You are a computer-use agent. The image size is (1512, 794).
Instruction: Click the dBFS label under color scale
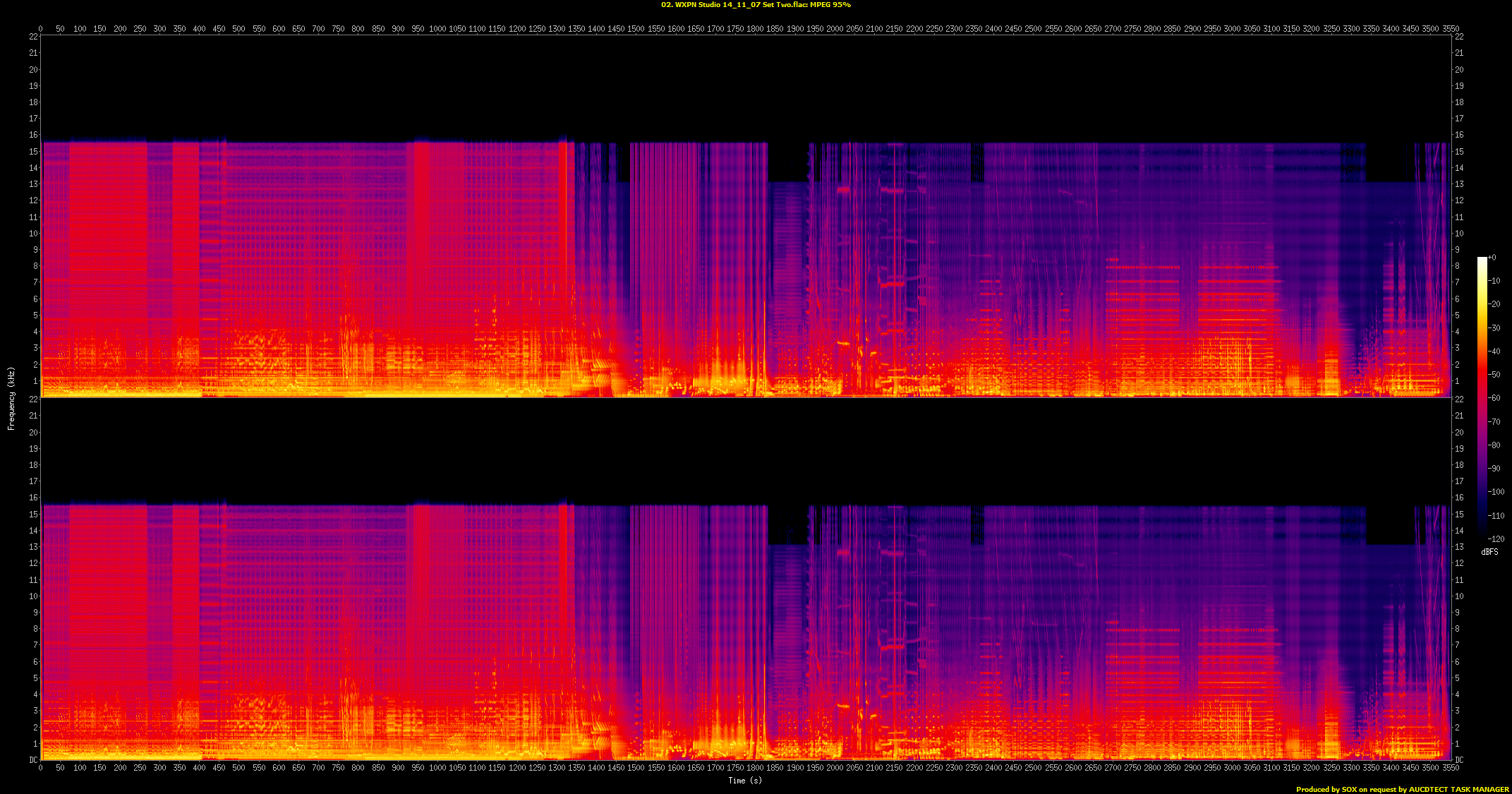click(x=1489, y=552)
